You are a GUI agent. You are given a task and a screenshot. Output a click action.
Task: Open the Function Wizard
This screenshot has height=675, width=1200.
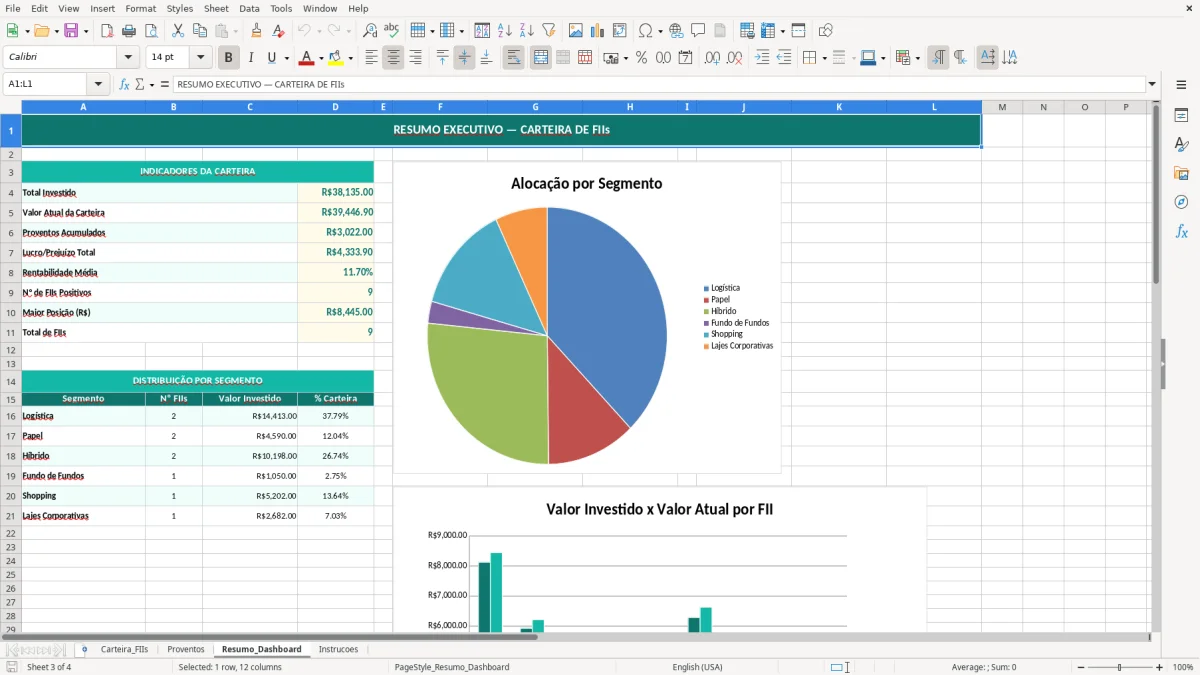[124, 85]
